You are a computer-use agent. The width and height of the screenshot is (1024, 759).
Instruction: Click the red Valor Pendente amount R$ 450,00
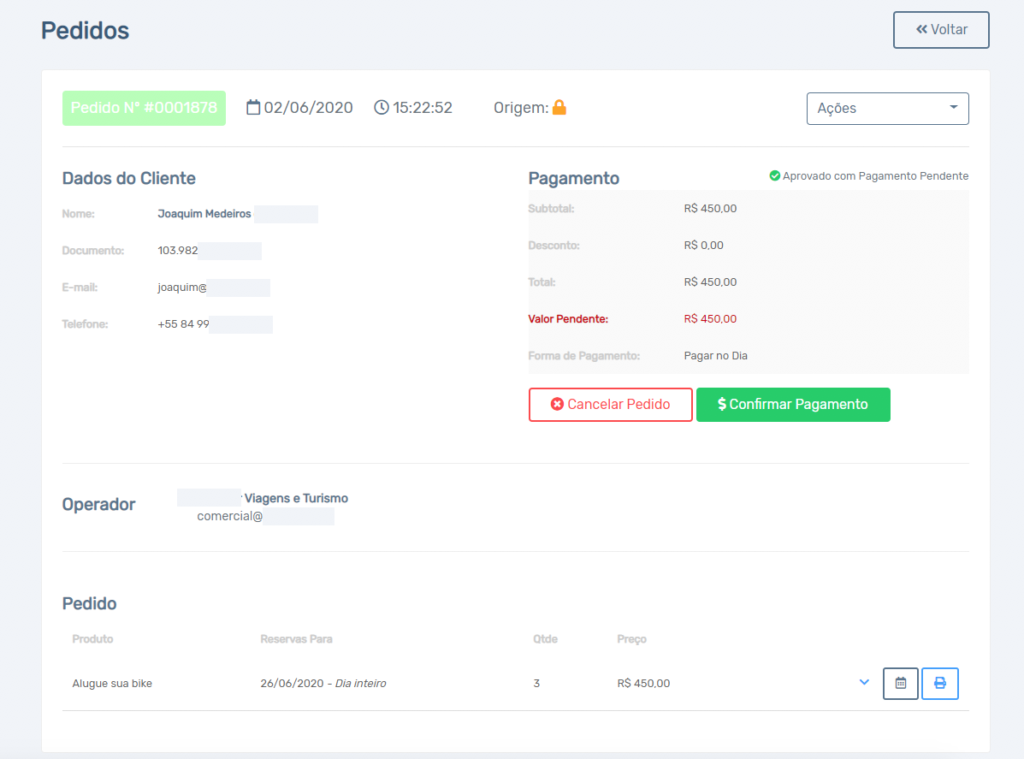[x=710, y=319]
